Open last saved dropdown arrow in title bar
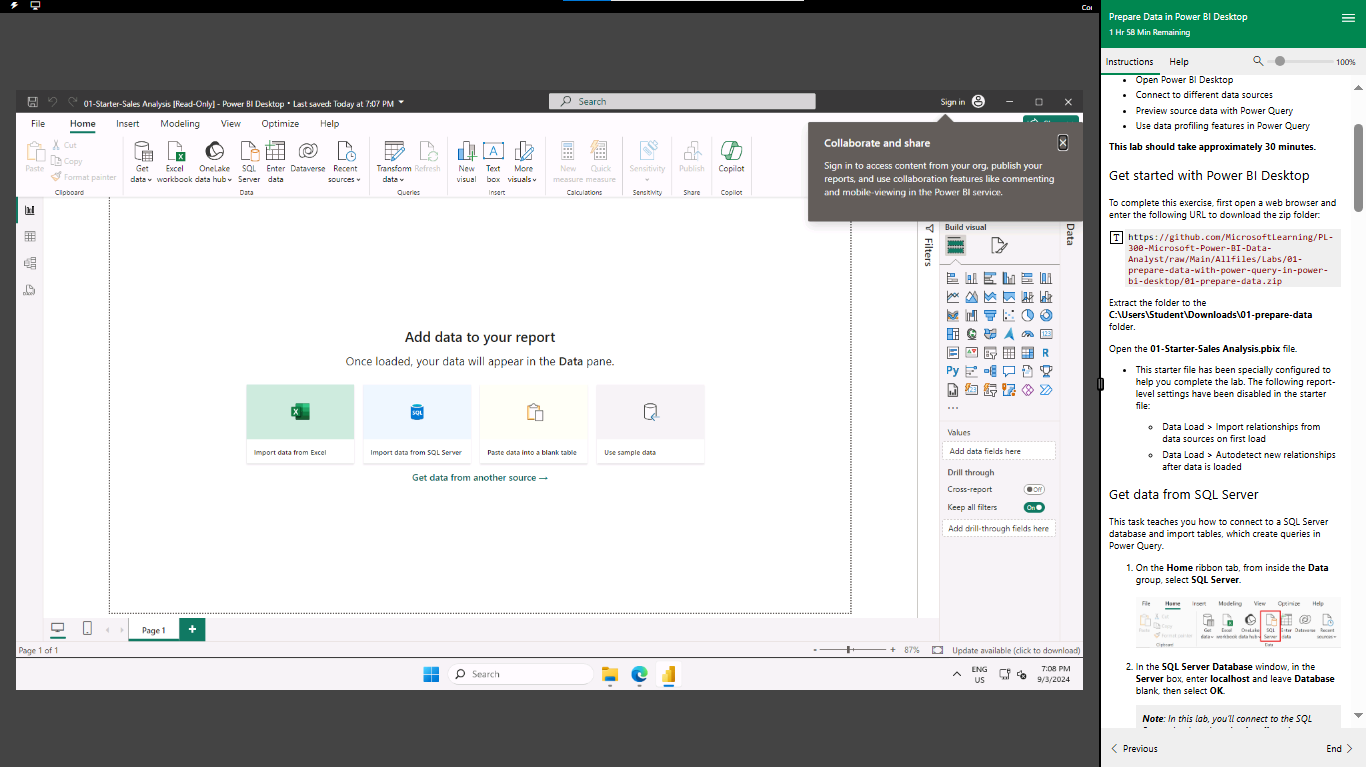The height and width of the screenshot is (767, 1366). (x=401, y=102)
